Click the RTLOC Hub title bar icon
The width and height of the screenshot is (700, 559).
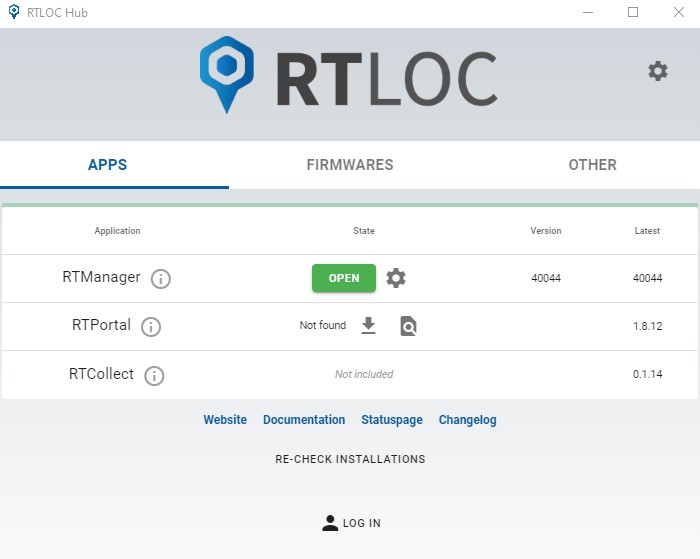coord(14,12)
